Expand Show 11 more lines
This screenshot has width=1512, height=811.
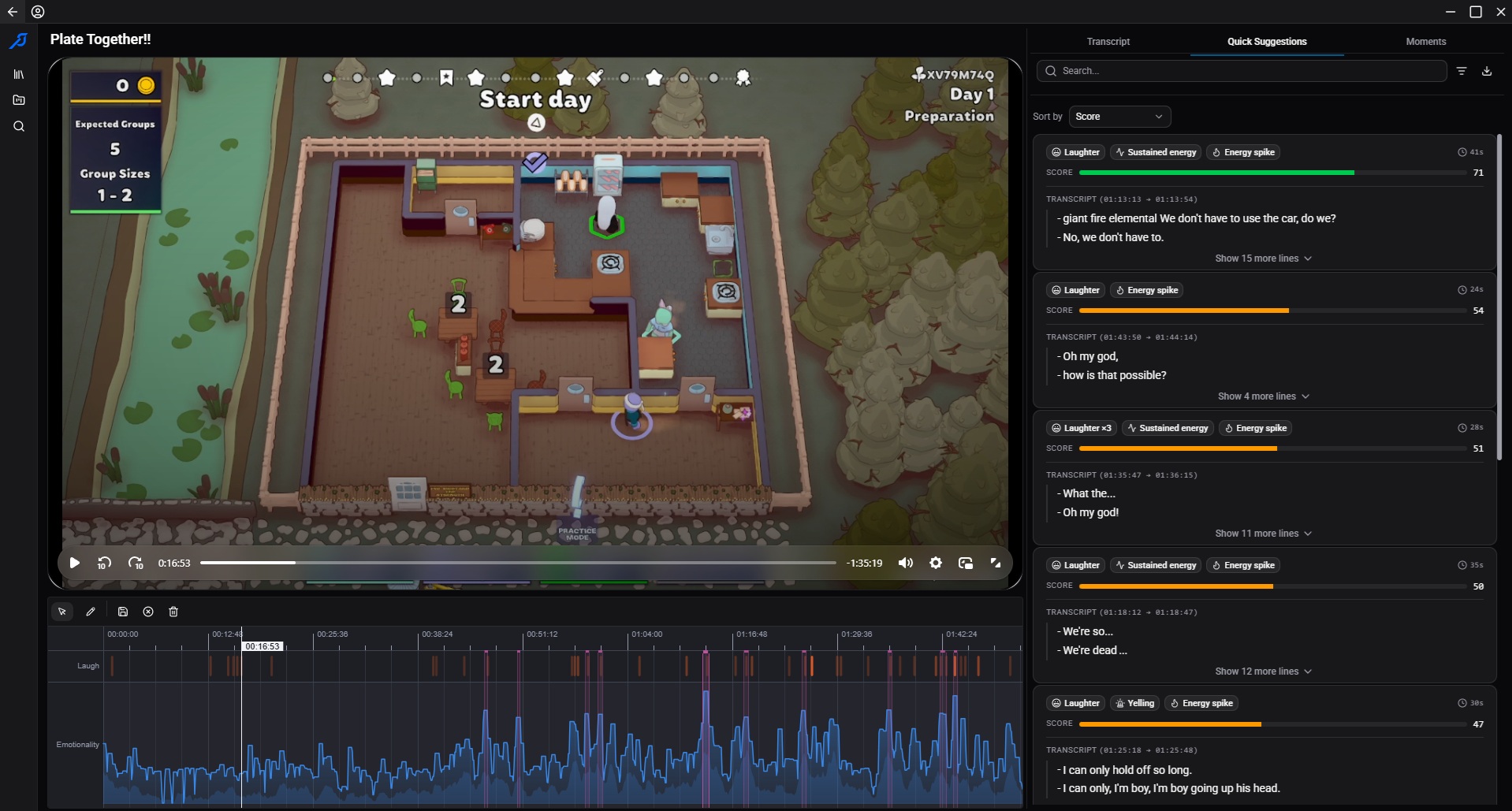click(x=1263, y=534)
